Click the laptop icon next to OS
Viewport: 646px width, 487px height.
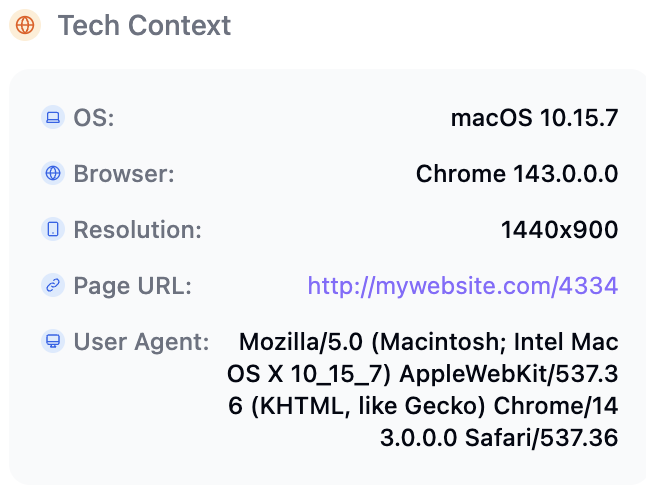click(x=53, y=118)
